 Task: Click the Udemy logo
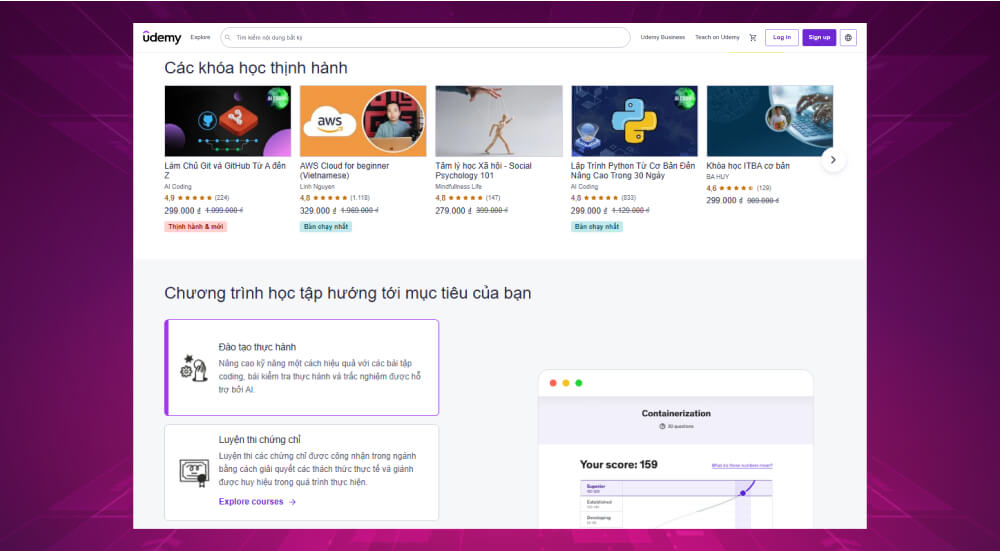162,37
